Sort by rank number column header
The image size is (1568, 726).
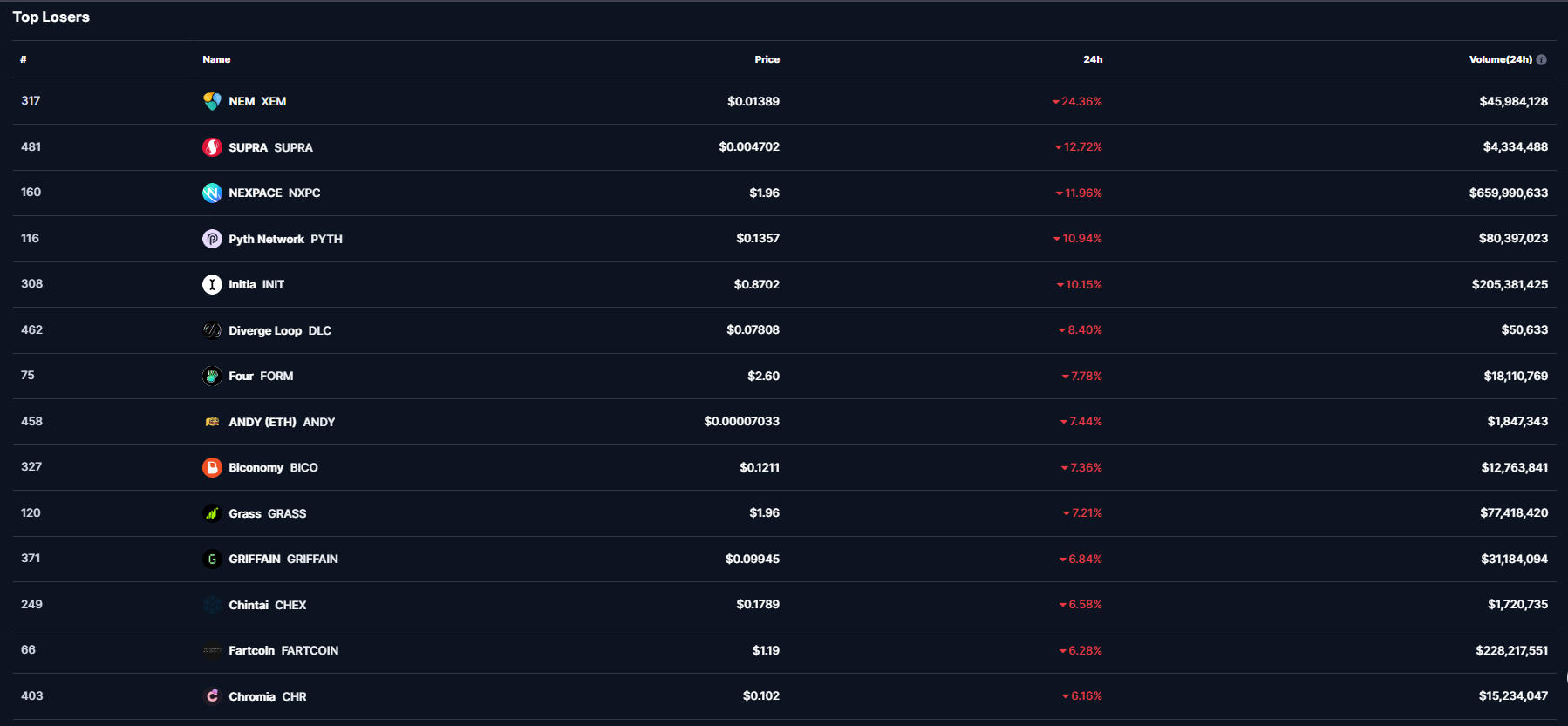pyautogui.click(x=24, y=59)
